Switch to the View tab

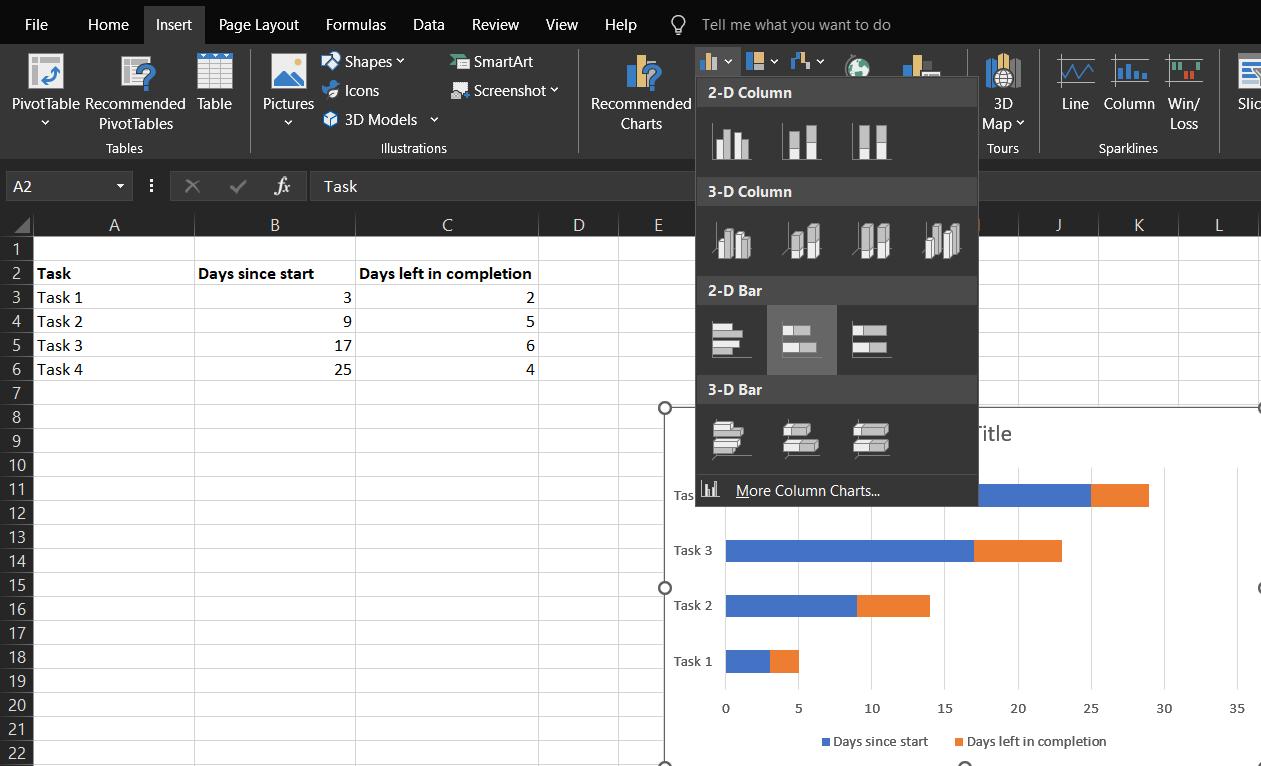click(562, 25)
